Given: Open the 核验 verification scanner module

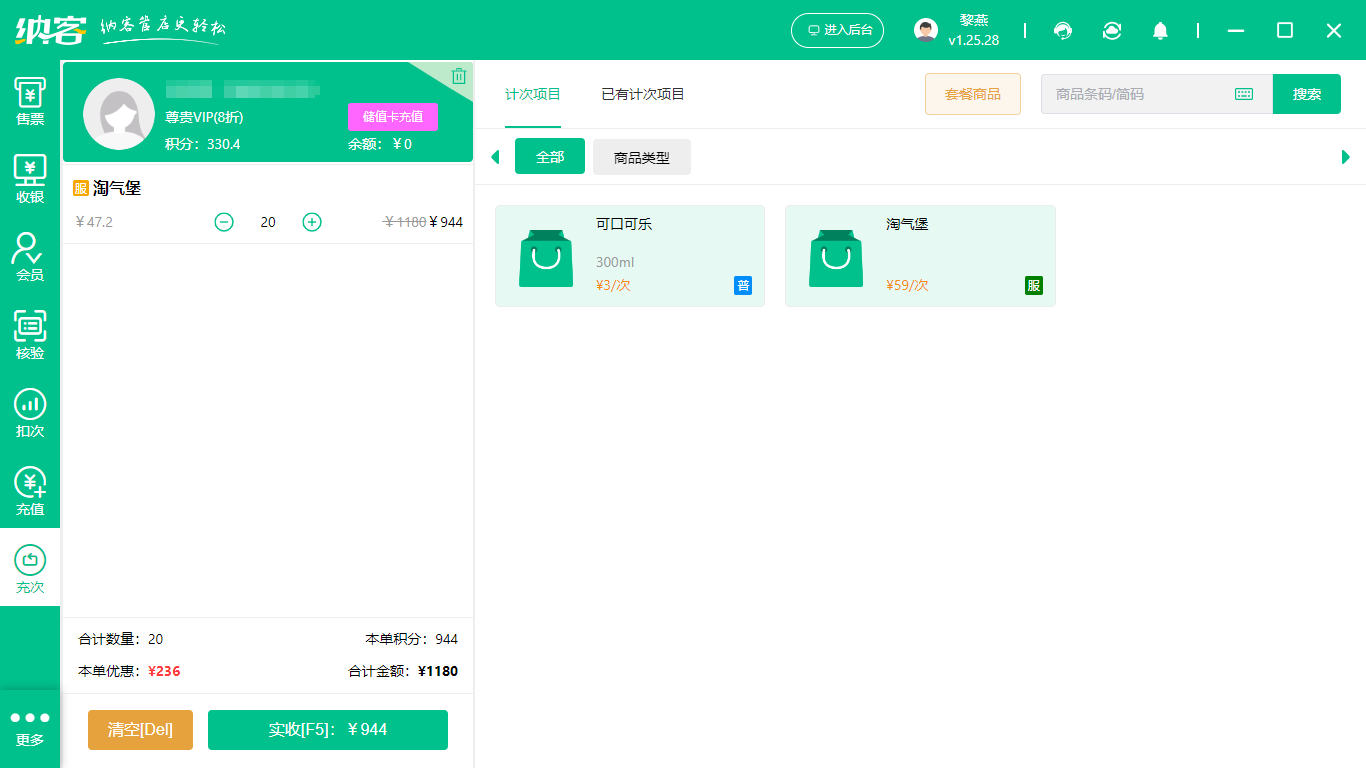Looking at the screenshot, I should point(30,334).
